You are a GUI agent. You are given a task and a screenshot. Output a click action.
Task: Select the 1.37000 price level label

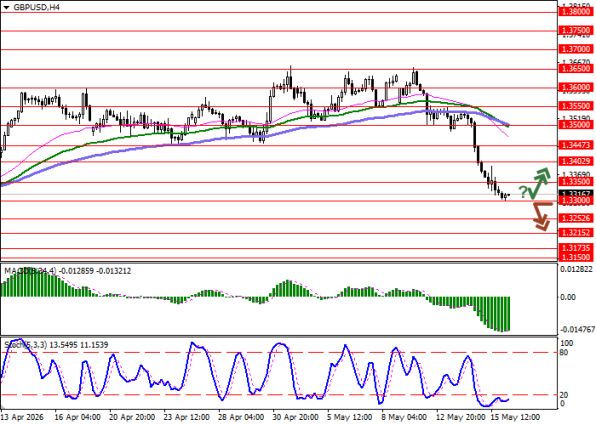click(x=576, y=49)
